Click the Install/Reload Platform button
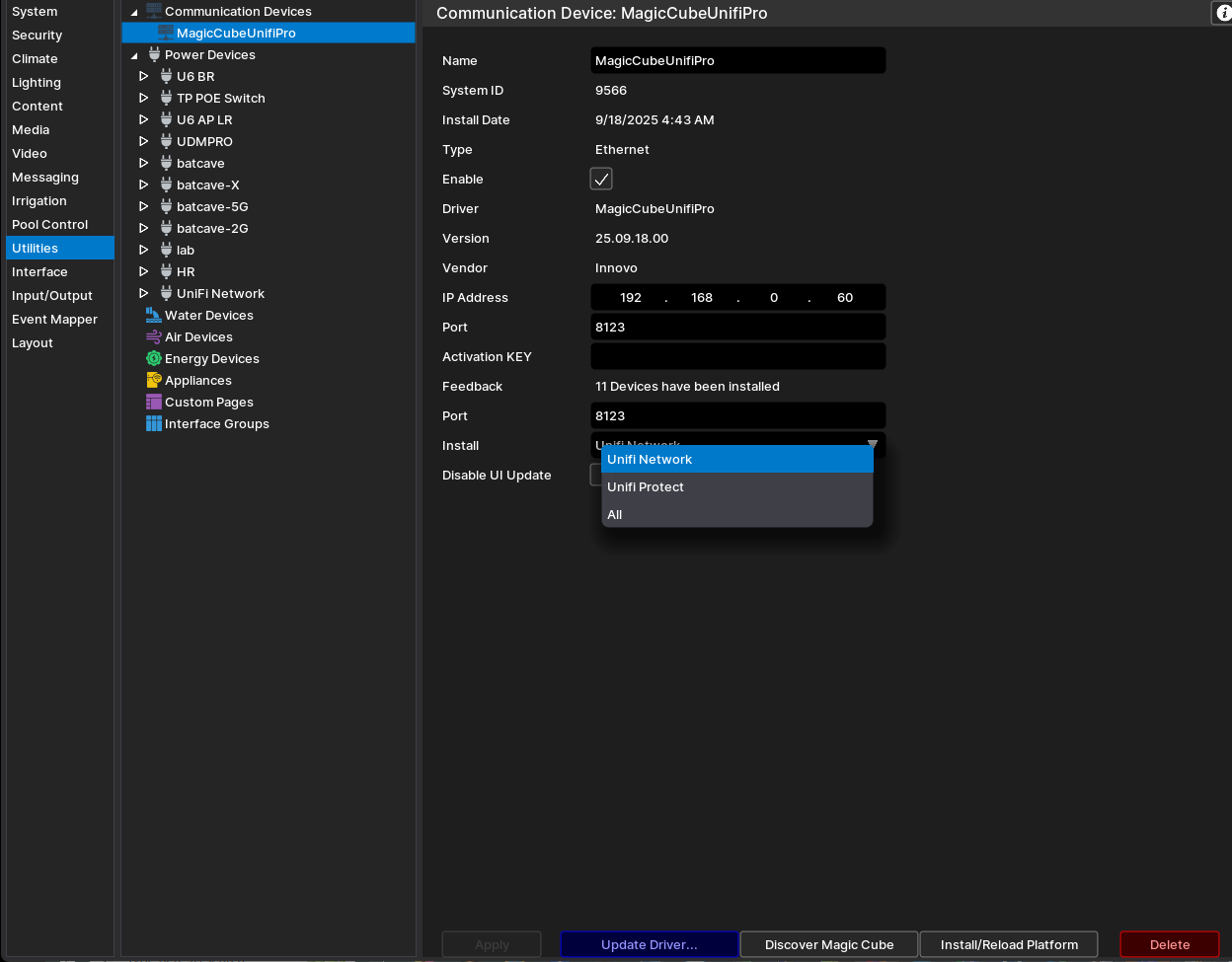Screen dimensions: 1232x962 tap(1008, 944)
